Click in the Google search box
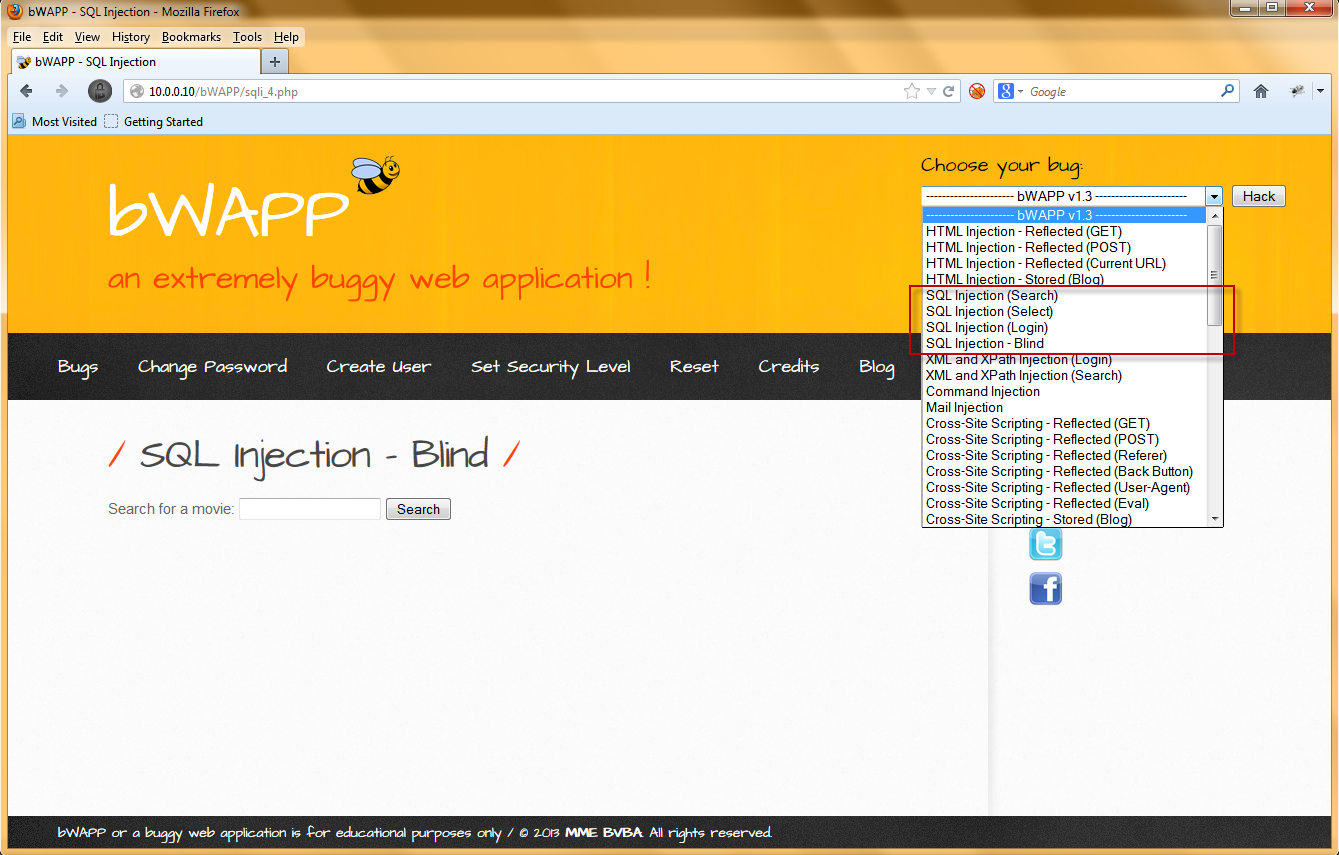This screenshot has width=1339, height=855. pyautogui.click(x=1120, y=91)
